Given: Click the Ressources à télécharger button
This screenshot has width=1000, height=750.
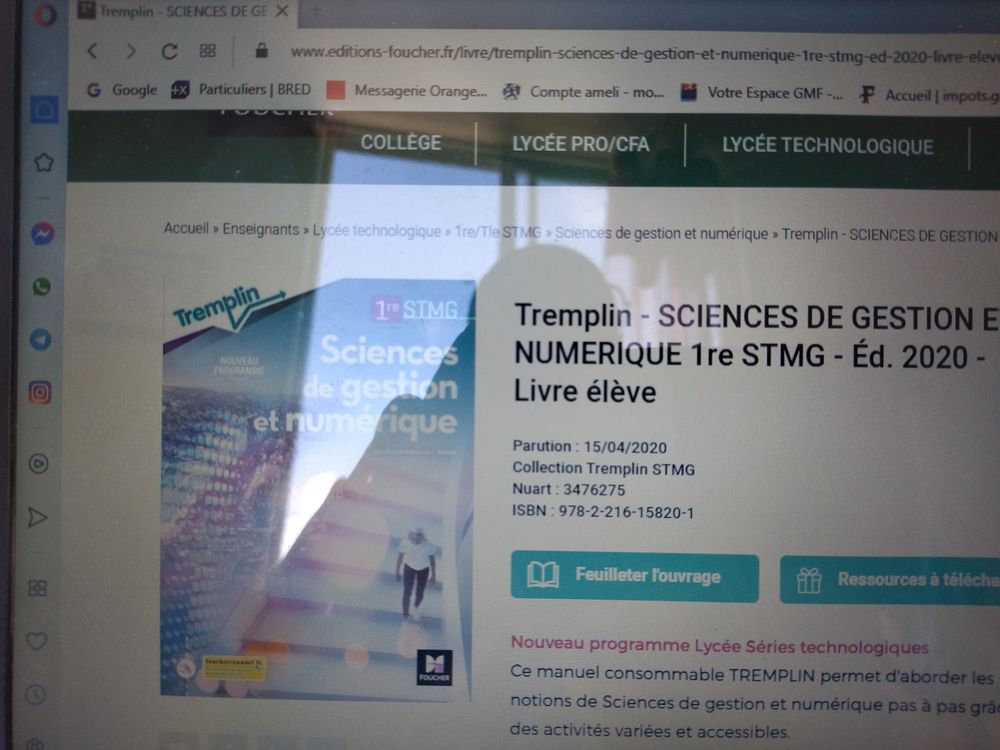Looking at the screenshot, I should tap(890, 580).
